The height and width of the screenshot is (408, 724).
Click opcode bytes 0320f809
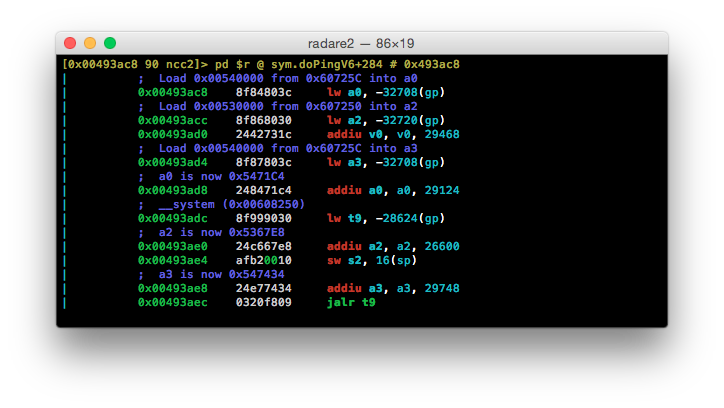click(264, 302)
